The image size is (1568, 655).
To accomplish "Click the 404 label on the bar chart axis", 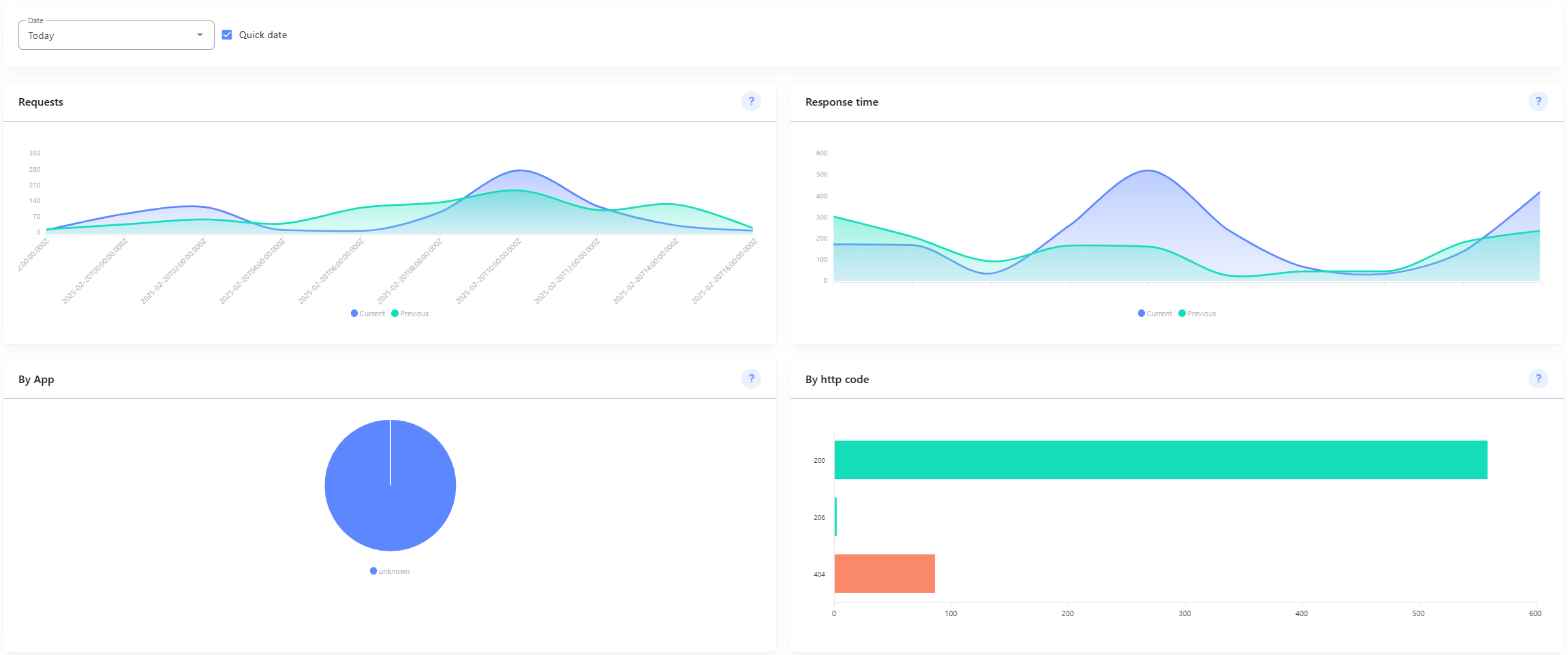I will click(819, 575).
